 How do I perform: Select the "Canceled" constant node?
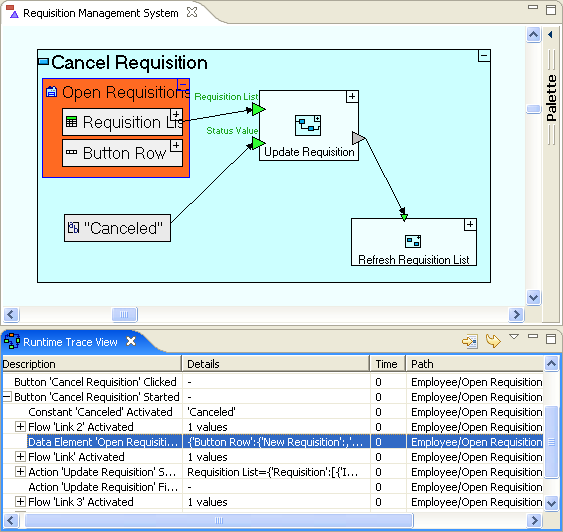[117, 228]
